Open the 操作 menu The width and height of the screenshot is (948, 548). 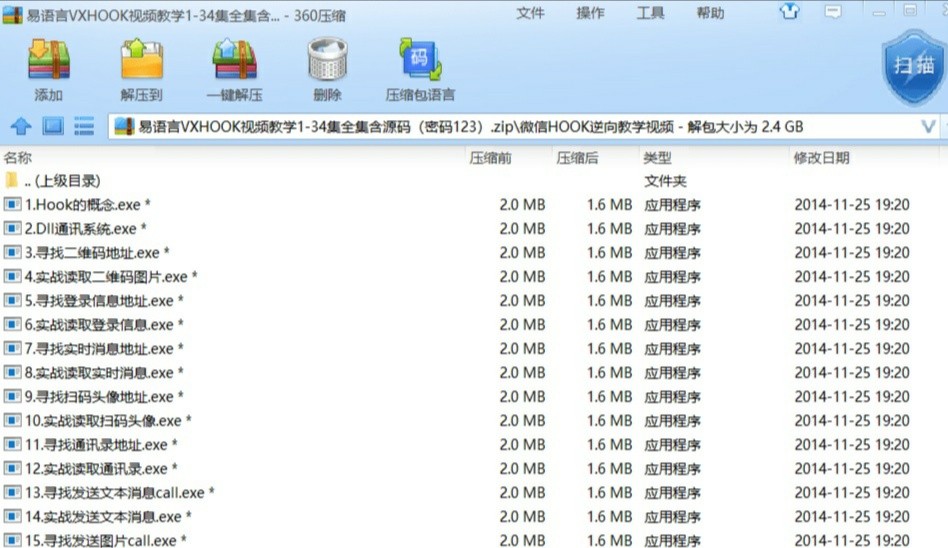[x=590, y=13]
